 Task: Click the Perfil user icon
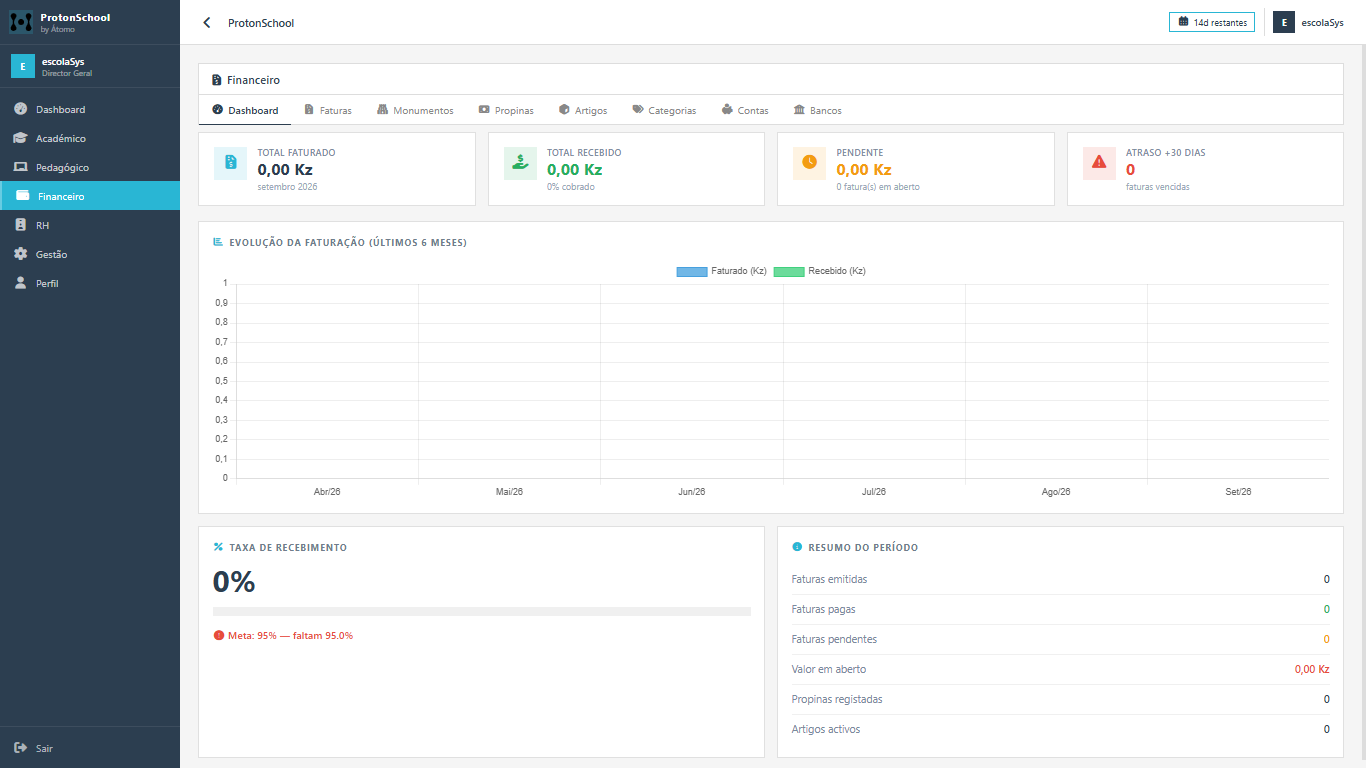click(x=20, y=283)
